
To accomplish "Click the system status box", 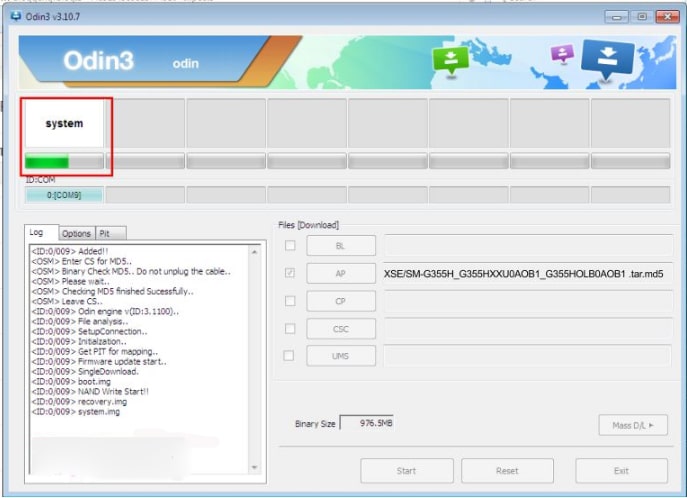I will click(64, 123).
